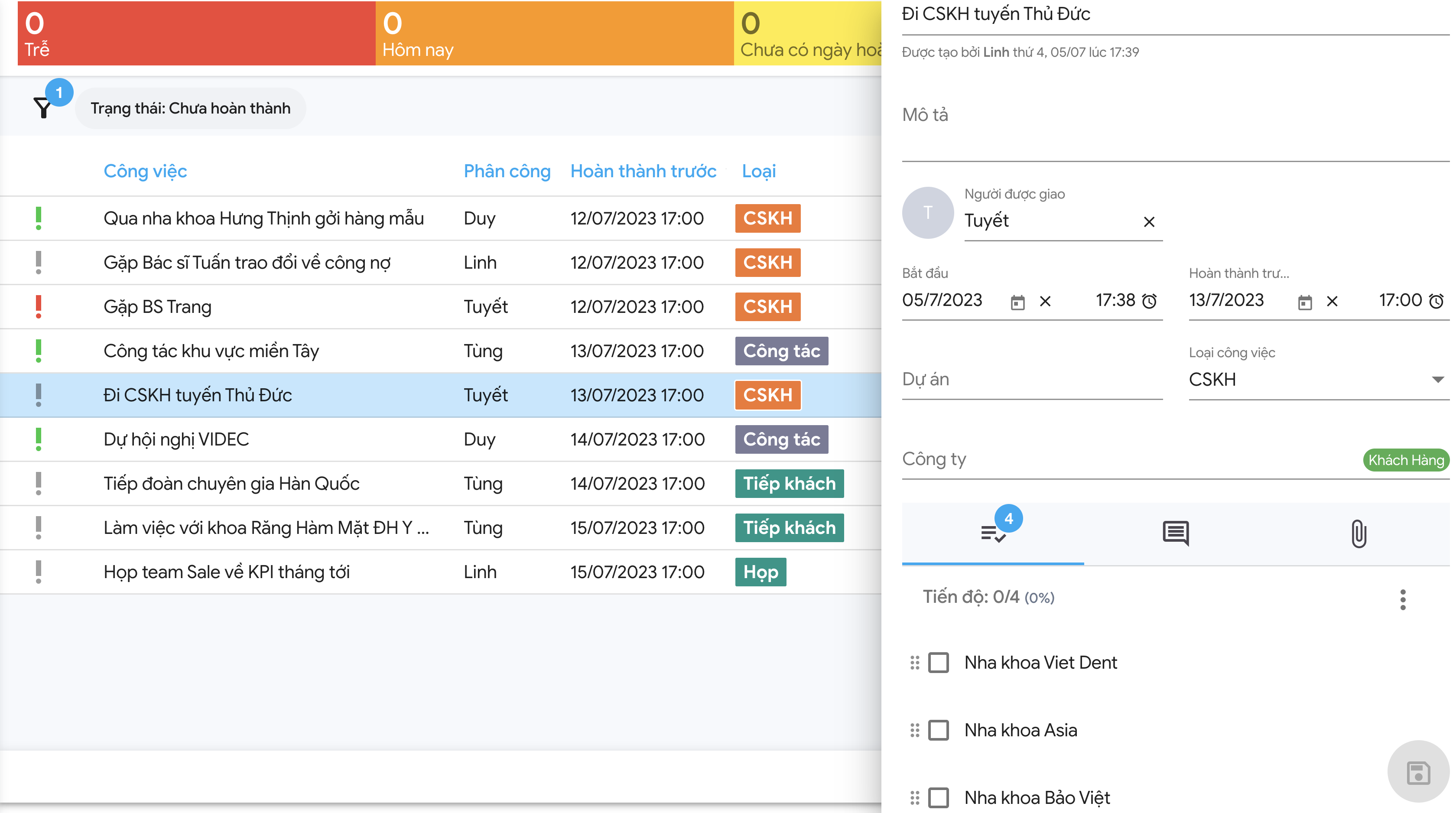Open calendar picker for 'Bắt đầu' date

[x=1017, y=302]
